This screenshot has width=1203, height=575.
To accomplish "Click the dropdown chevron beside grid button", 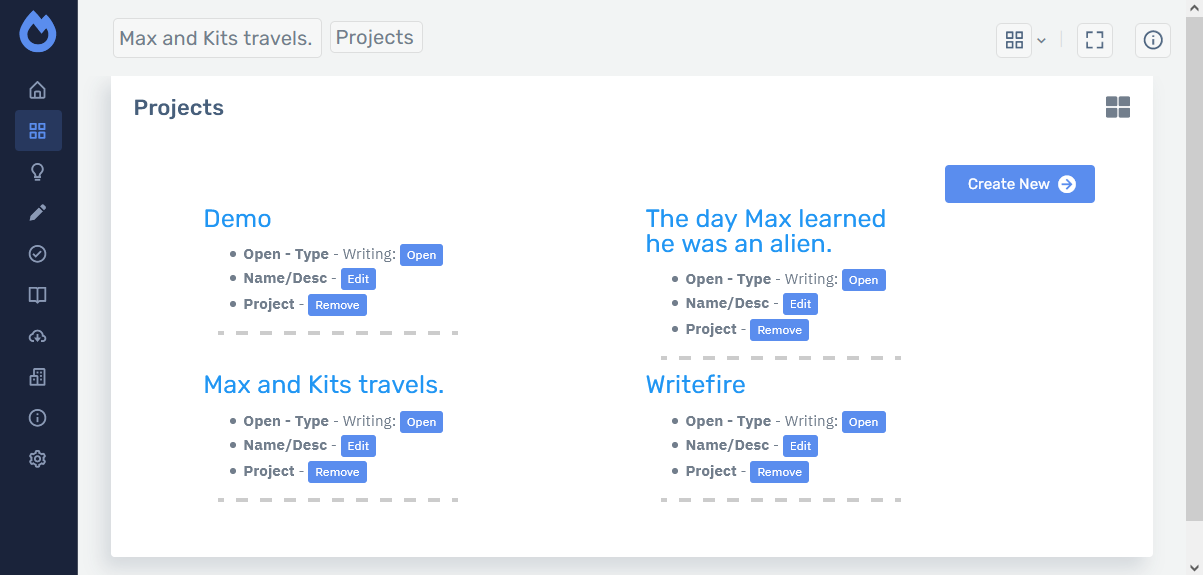I will [x=1041, y=40].
